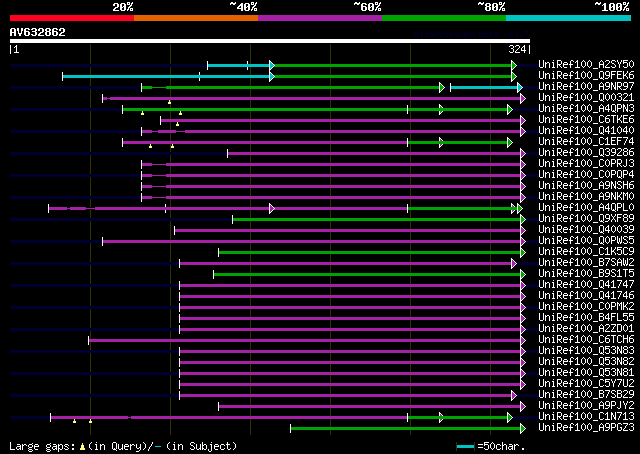Viewport: 640px width, 454px height.
Task: Select the UniRef100_C0PRJ3 label
Action: [x=586, y=164]
